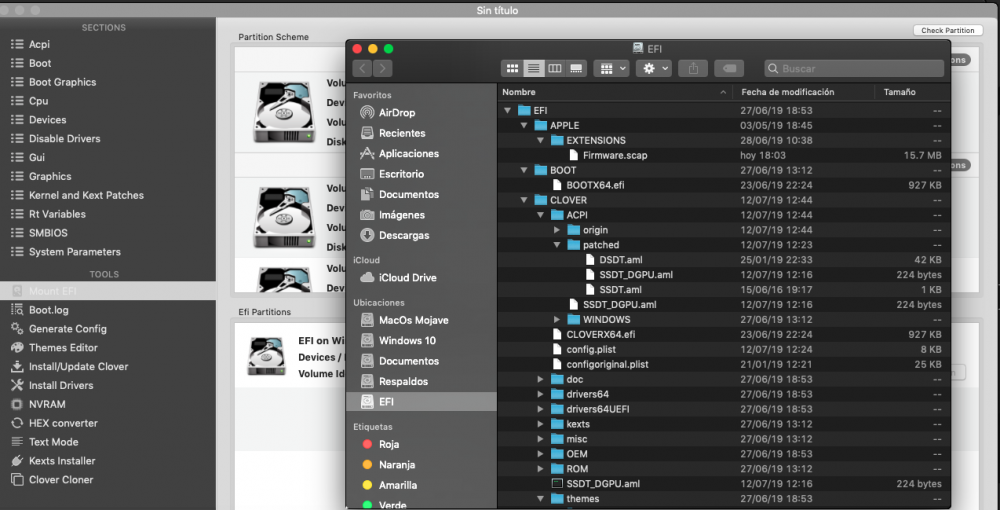Viewport: 1000px width, 510px height.
Task: Open the SMBIOS section
Action: pos(48,233)
